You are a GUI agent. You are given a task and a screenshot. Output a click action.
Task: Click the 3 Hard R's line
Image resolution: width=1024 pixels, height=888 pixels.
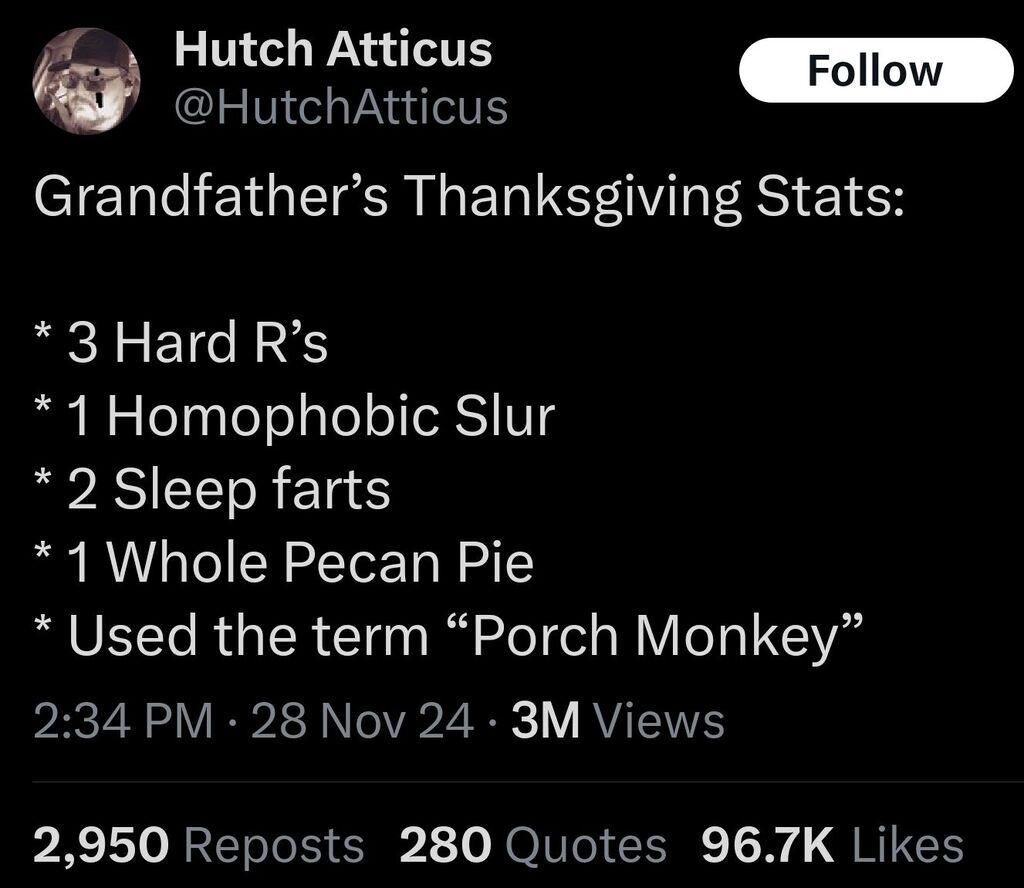196,344
